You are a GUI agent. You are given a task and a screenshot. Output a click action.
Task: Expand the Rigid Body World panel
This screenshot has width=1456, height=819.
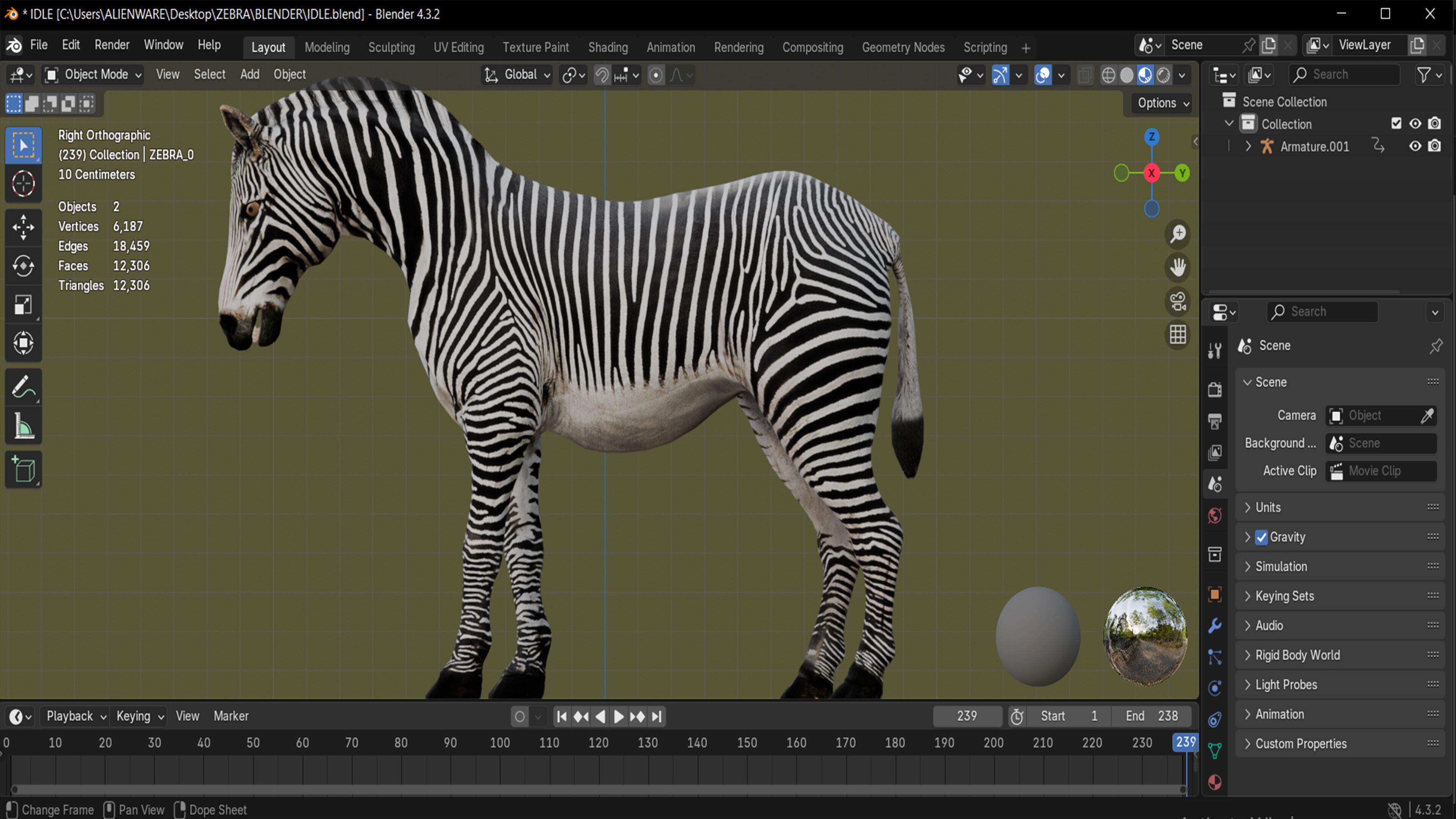1340,655
